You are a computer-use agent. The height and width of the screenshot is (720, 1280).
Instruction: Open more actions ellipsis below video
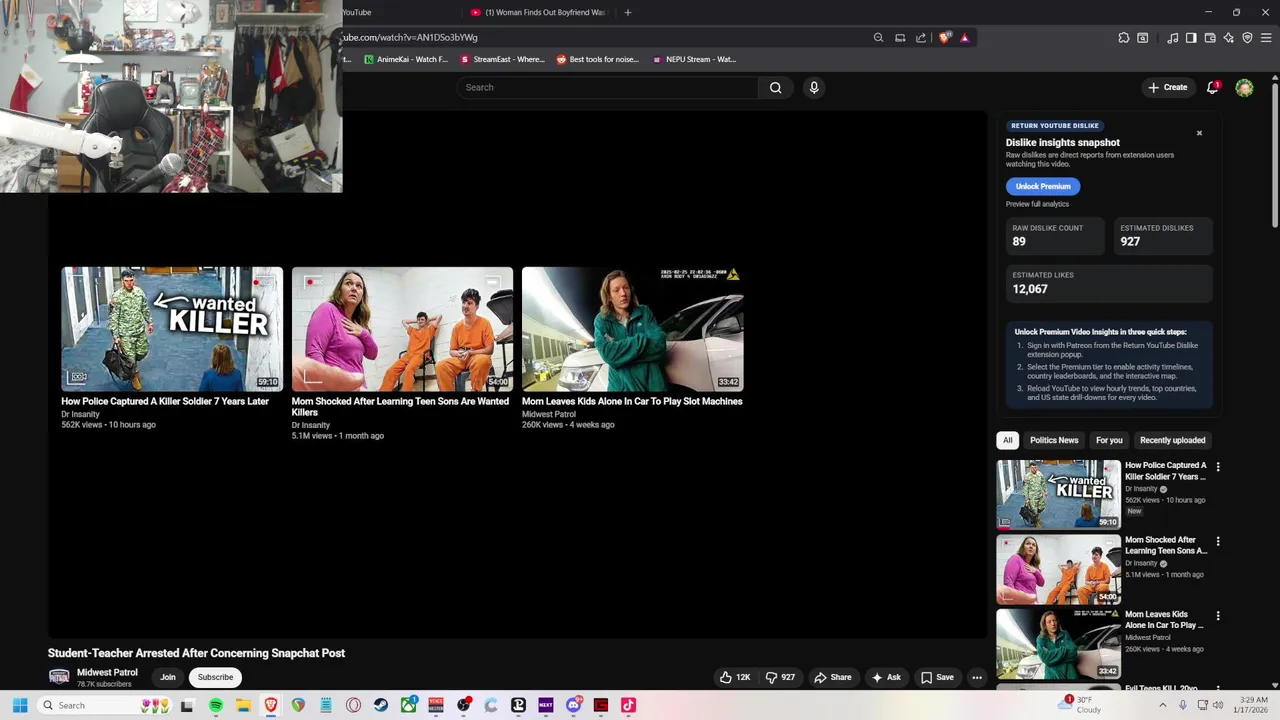coord(977,677)
